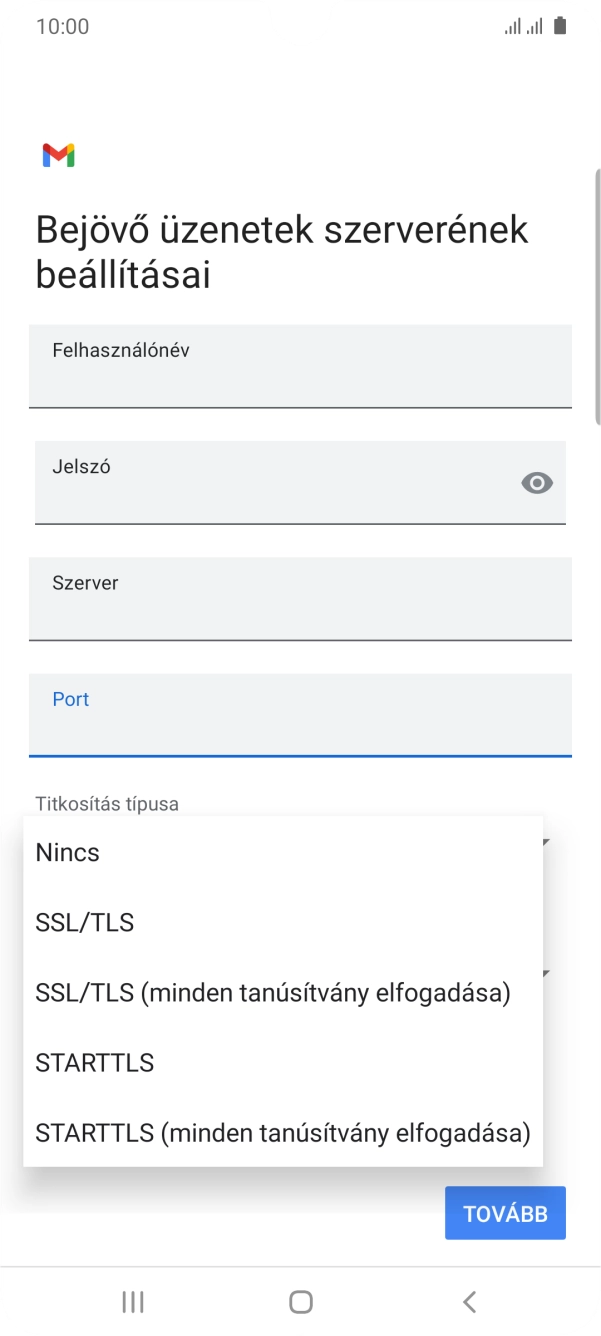Tap the Felhasználónév input field

pos(300,366)
